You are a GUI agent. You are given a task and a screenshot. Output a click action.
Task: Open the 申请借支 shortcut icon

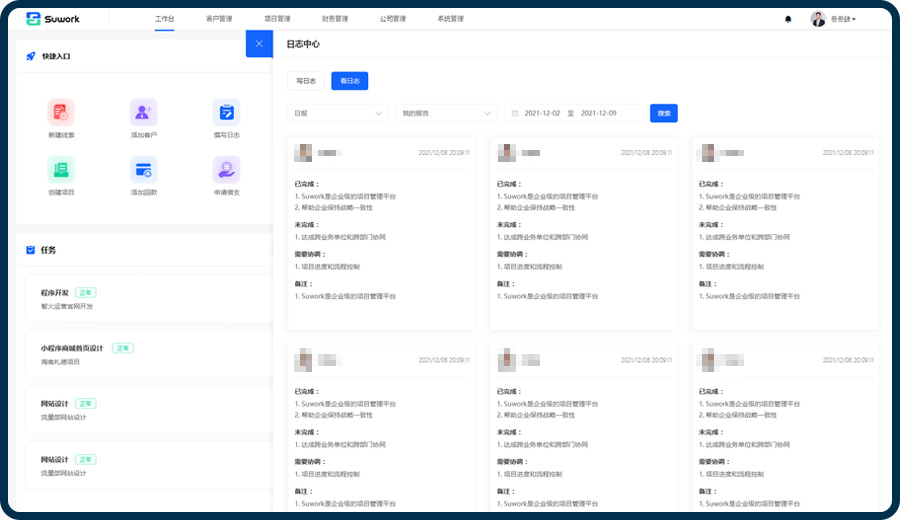coord(226,169)
